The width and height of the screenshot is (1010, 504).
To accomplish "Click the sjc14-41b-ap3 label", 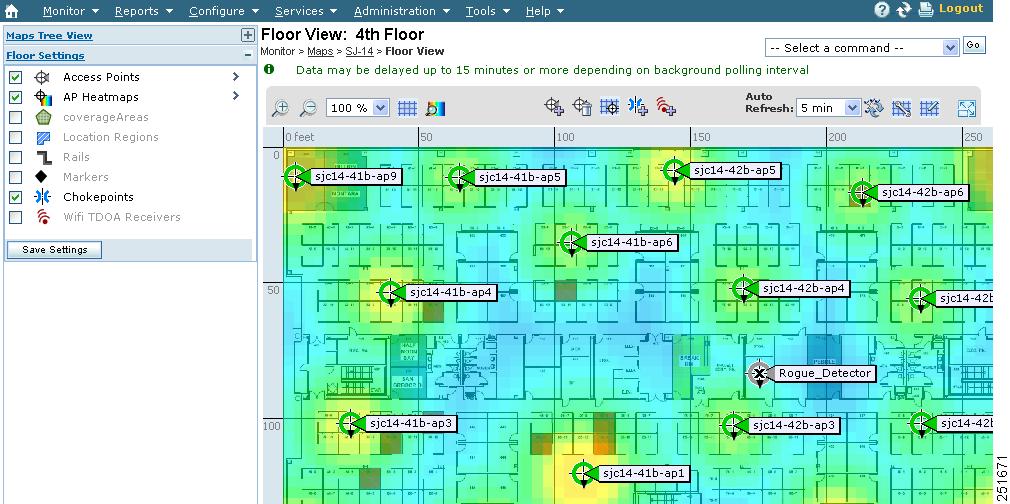I will tap(410, 423).
